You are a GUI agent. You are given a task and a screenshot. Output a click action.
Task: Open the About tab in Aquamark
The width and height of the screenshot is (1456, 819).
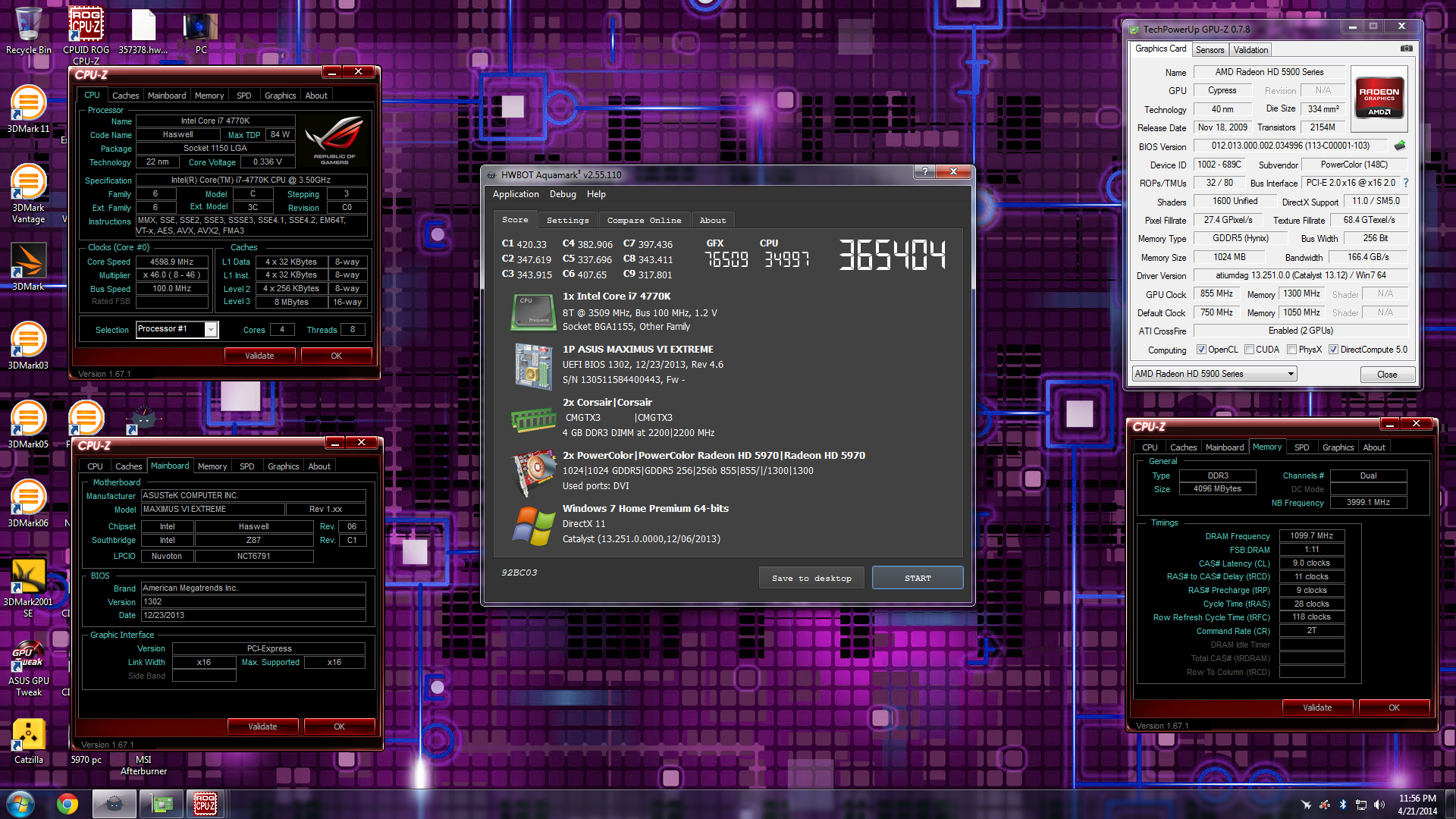tap(712, 220)
